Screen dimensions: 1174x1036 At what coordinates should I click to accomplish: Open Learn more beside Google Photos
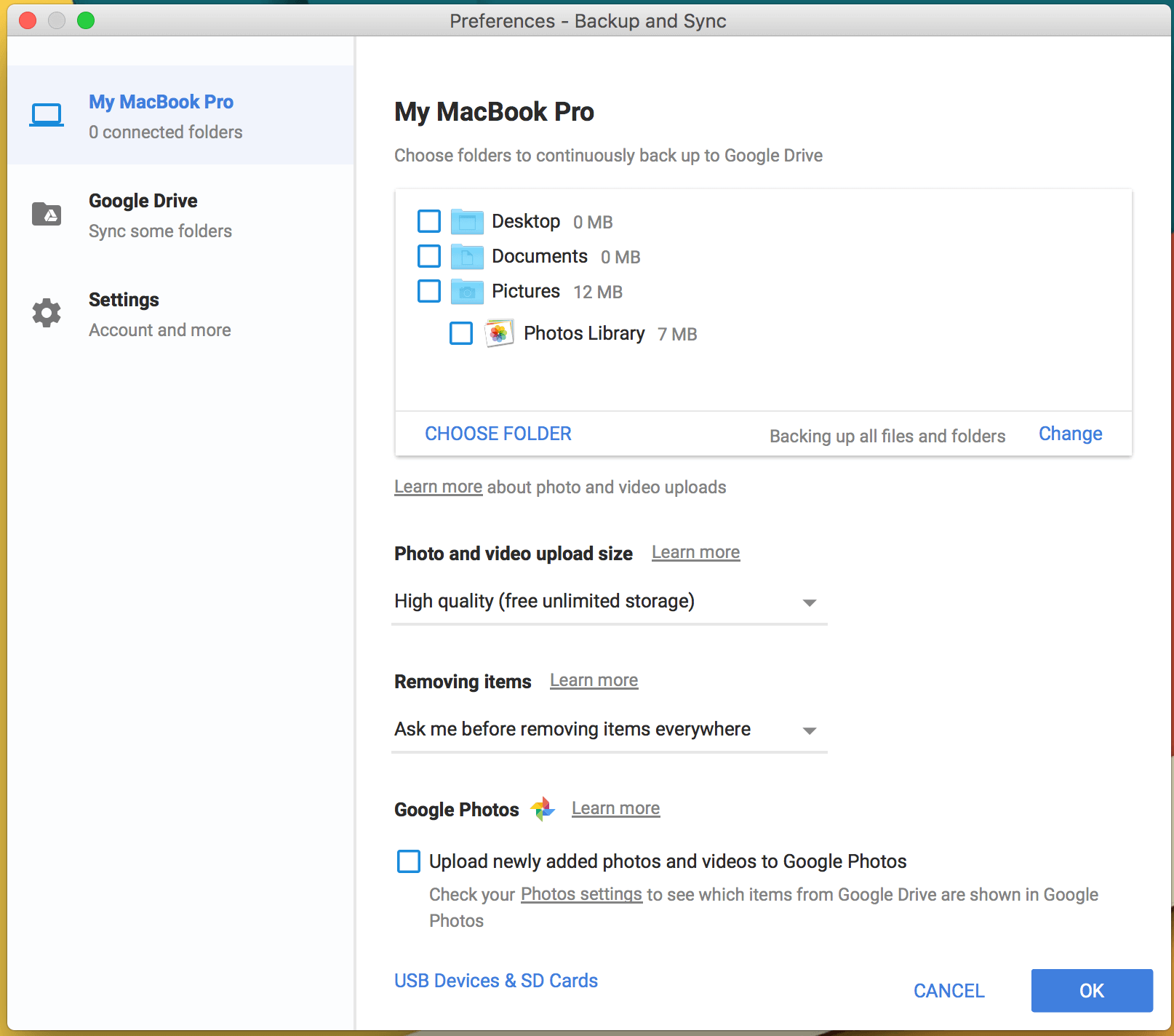pyautogui.click(x=615, y=808)
